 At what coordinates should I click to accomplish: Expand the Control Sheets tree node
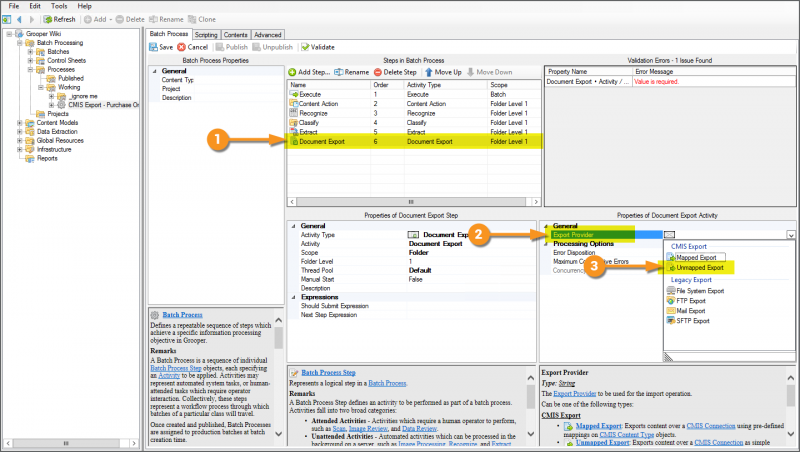click(30, 61)
